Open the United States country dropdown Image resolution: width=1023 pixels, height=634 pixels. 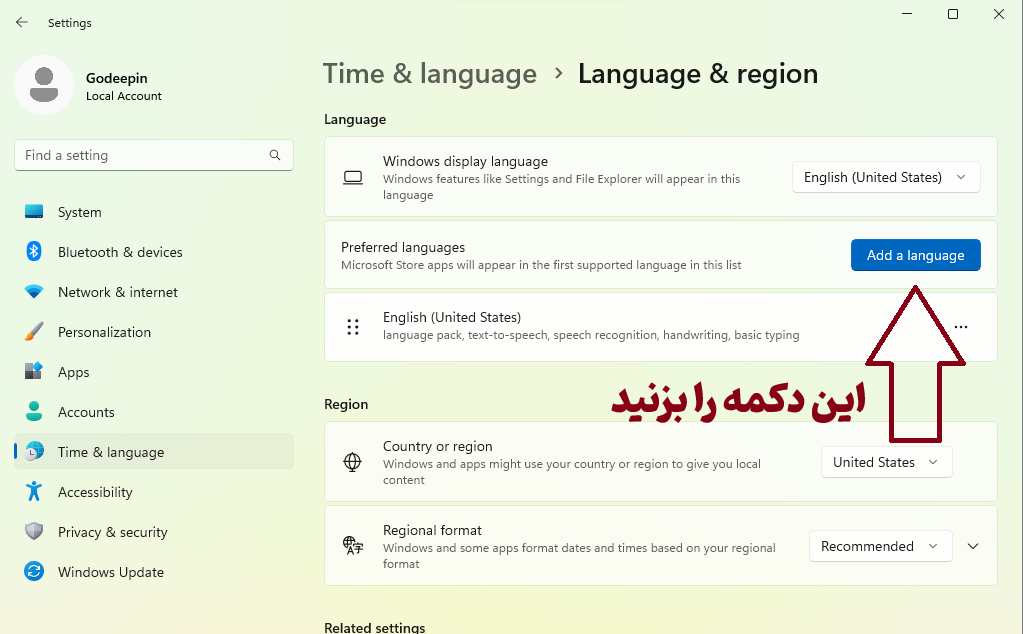coord(887,462)
